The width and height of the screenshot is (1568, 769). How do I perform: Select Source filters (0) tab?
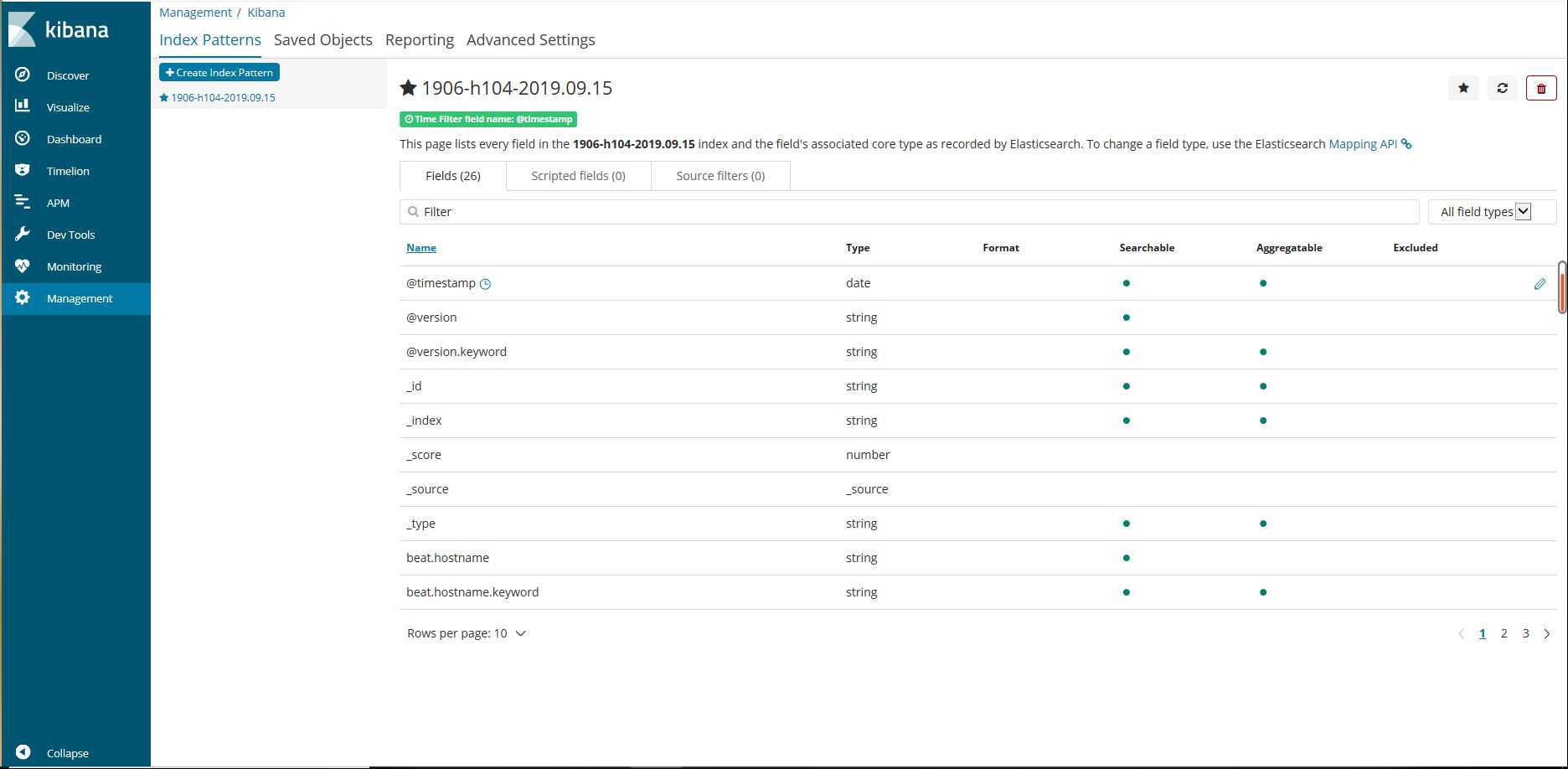click(720, 176)
